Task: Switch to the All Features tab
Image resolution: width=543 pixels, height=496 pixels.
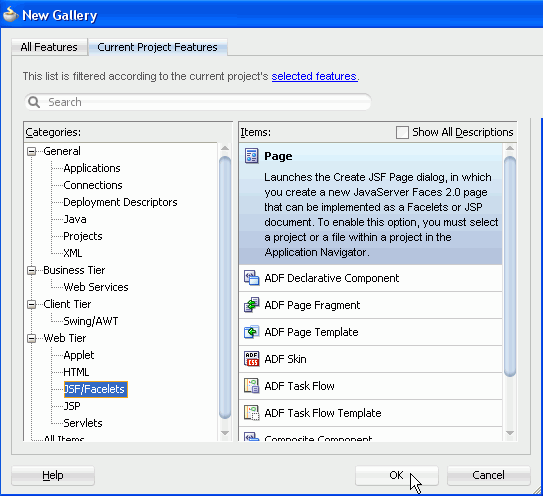Action: tap(49, 47)
